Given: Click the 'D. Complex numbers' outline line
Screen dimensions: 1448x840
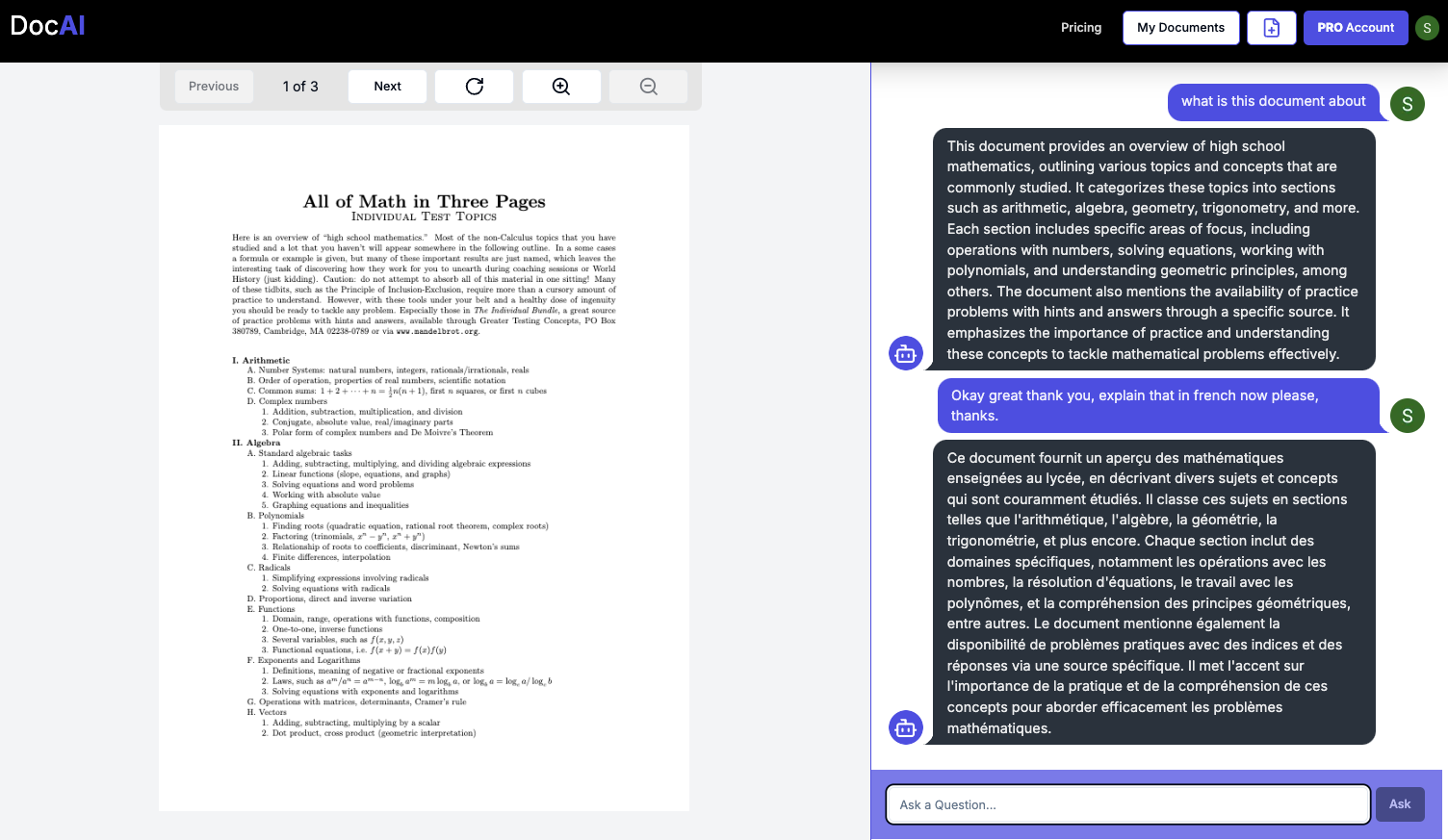Looking at the screenshot, I should 287,401.
